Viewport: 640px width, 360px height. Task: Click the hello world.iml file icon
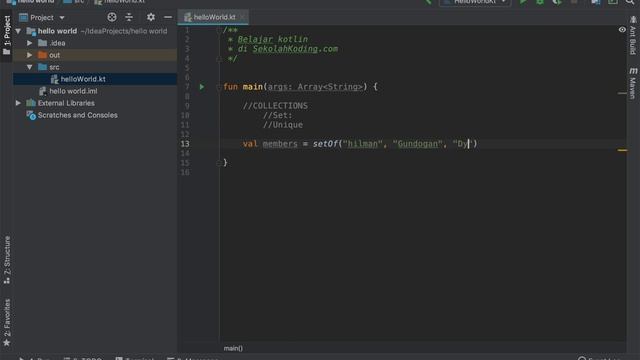42,91
